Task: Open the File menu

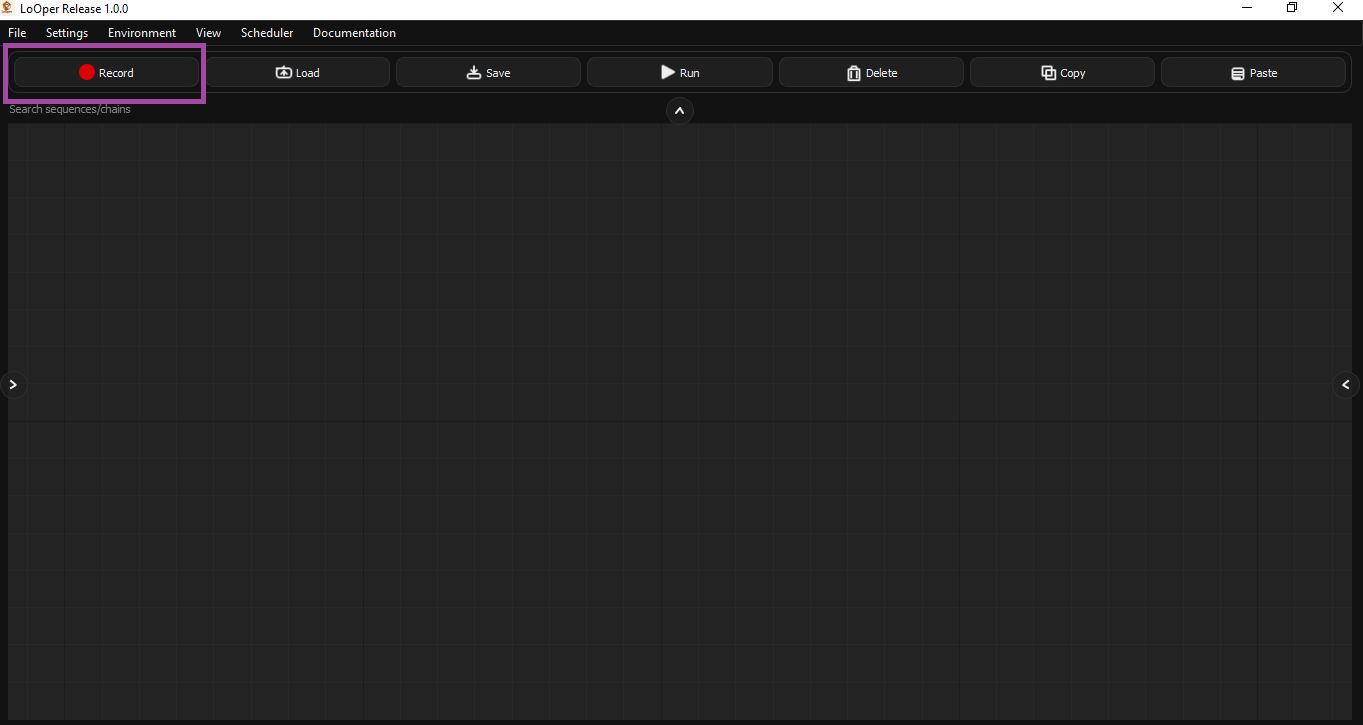Action: [16, 32]
